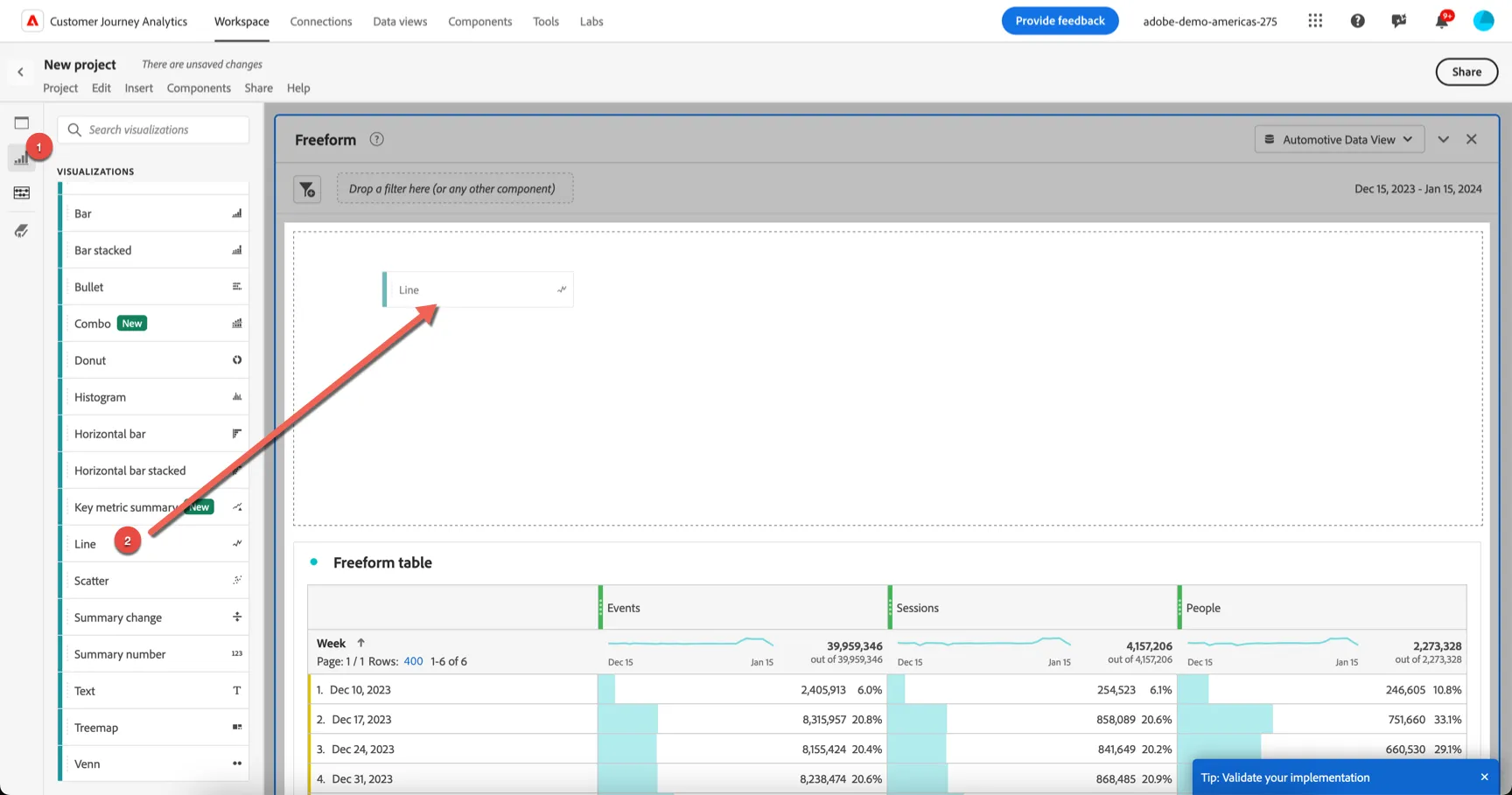Switch to Data views tab
Image resolution: width=1512 pixels, height=795 pixels.
[x=400, y=21]
